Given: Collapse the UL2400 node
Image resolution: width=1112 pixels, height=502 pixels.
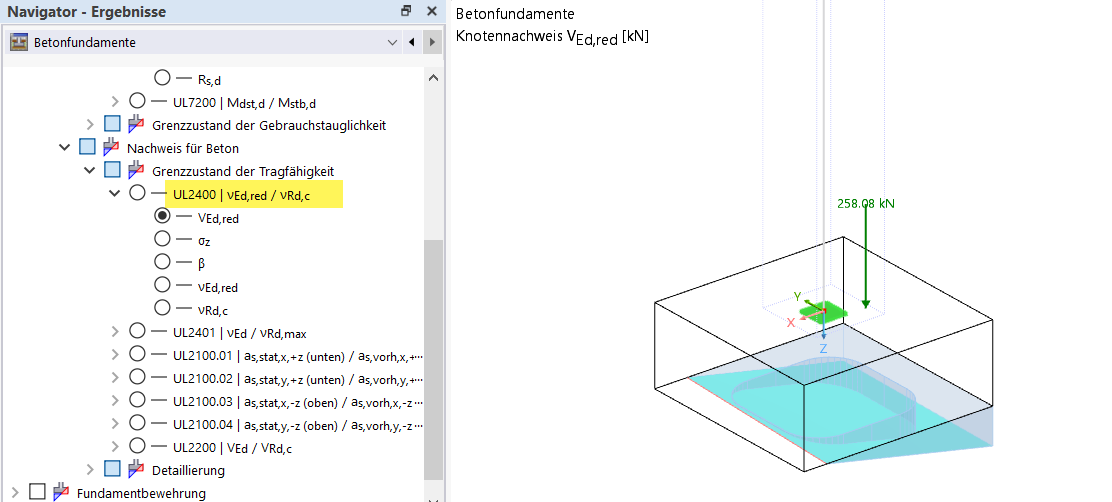Looking at the screenshot, I should tap(115, 194).
